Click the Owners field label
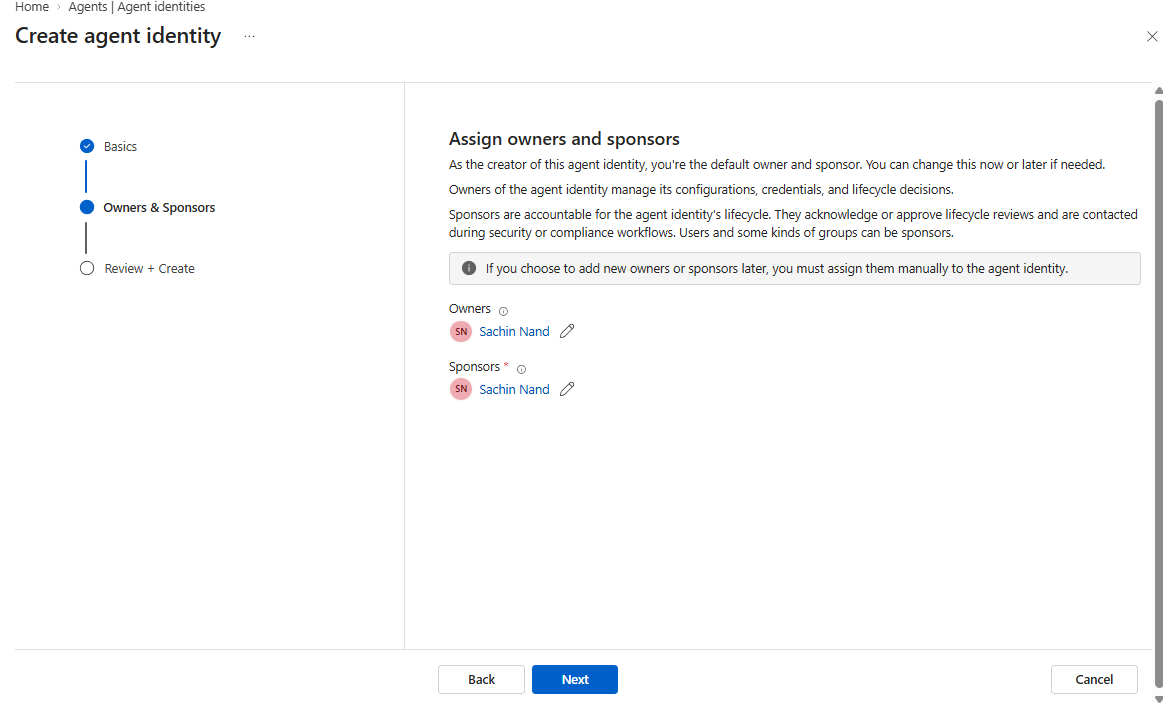 pos(470,308)
